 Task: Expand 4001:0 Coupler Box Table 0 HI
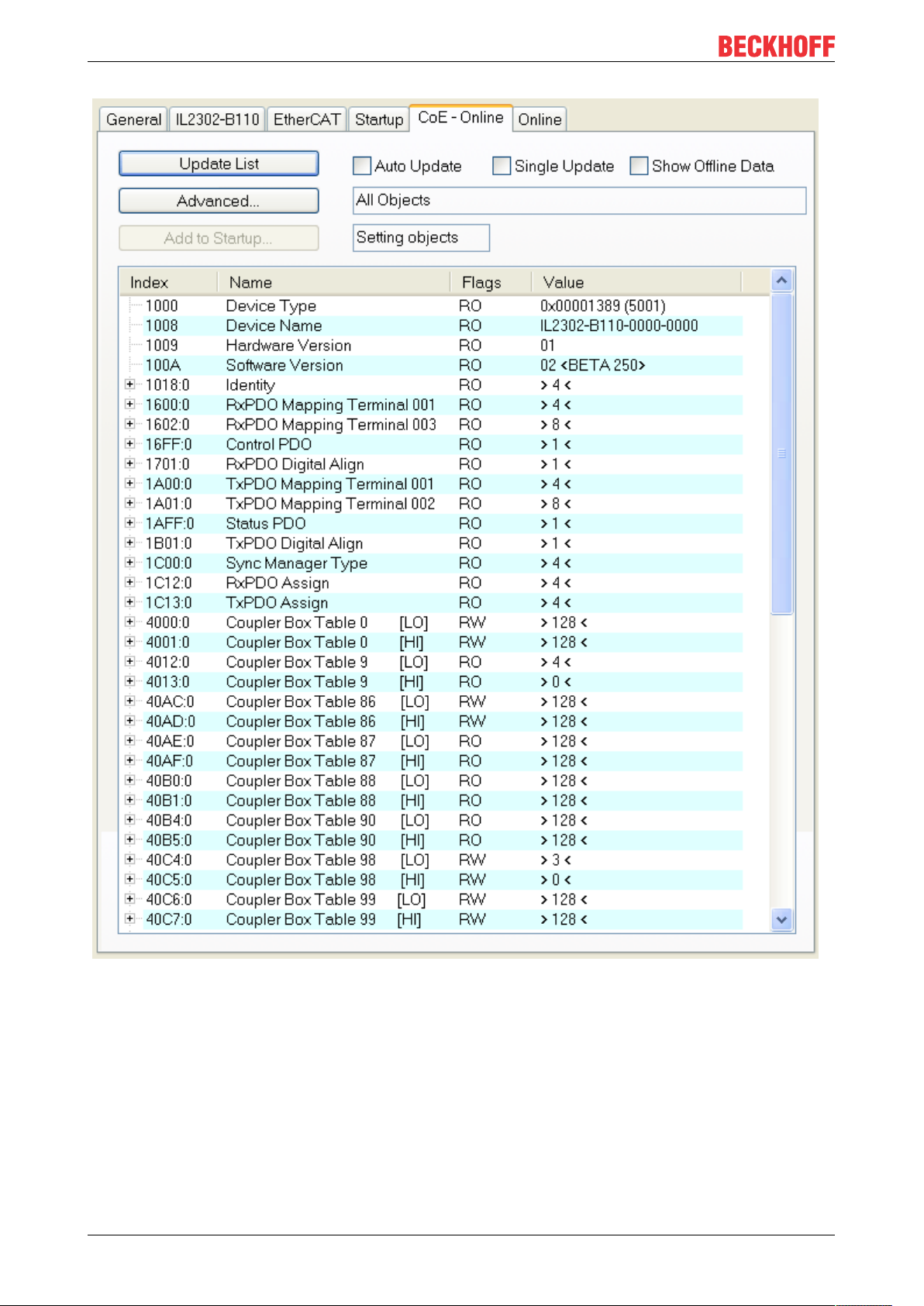pyautogui.click(x=129, y=642)
